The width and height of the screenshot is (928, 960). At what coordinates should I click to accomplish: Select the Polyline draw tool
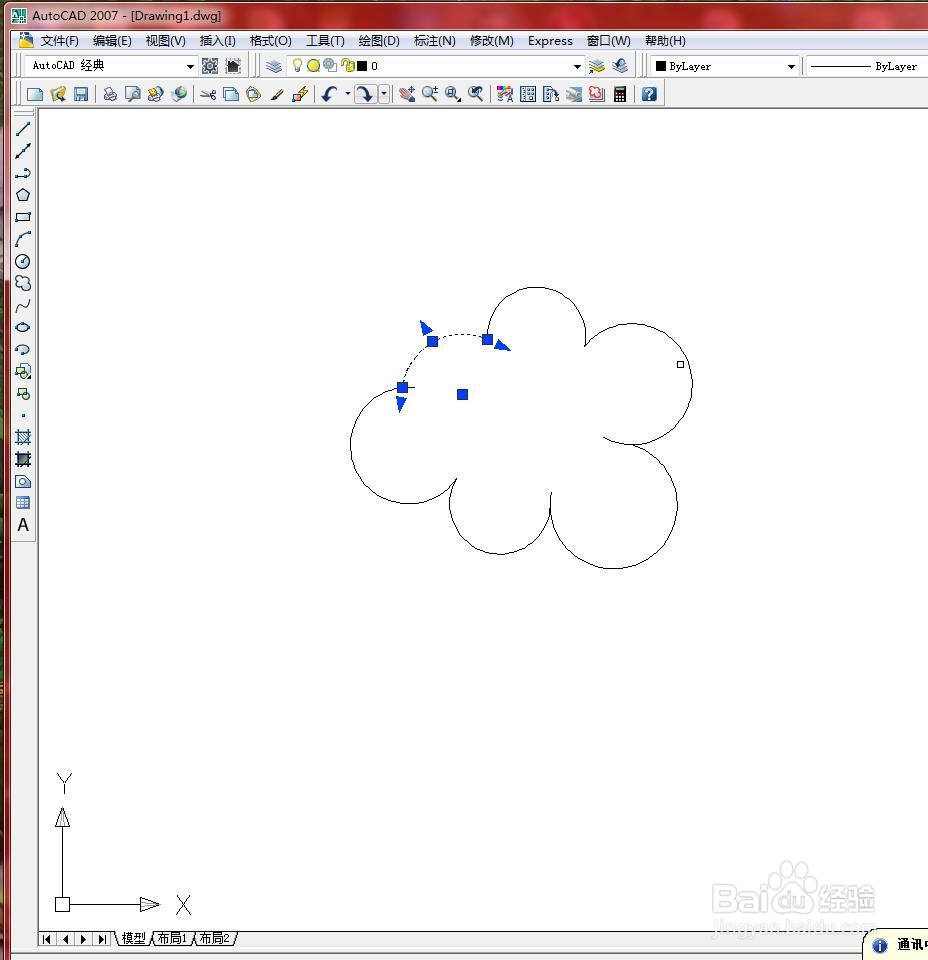[23, 173]
